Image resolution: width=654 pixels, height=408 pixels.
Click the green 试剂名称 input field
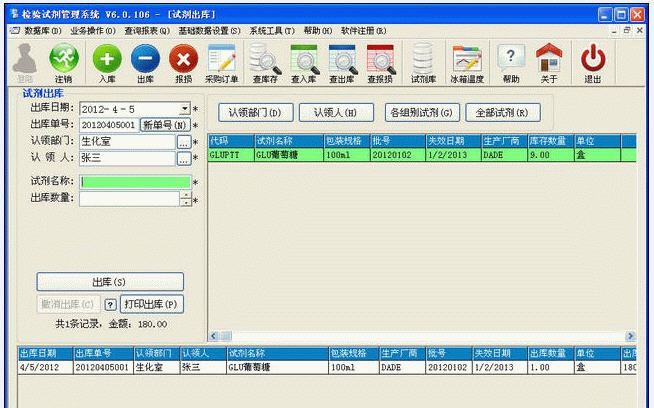[x=134, y=182]
